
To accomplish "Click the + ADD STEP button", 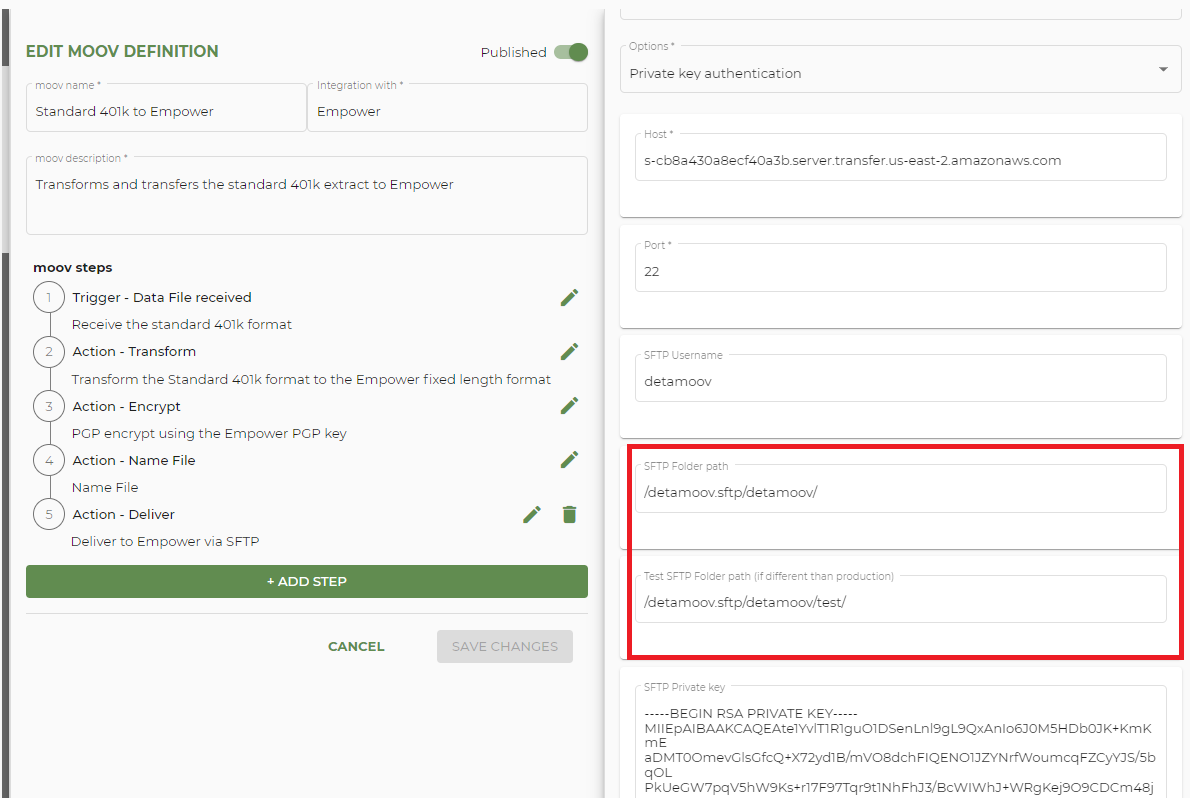I will tap(306, 581).
